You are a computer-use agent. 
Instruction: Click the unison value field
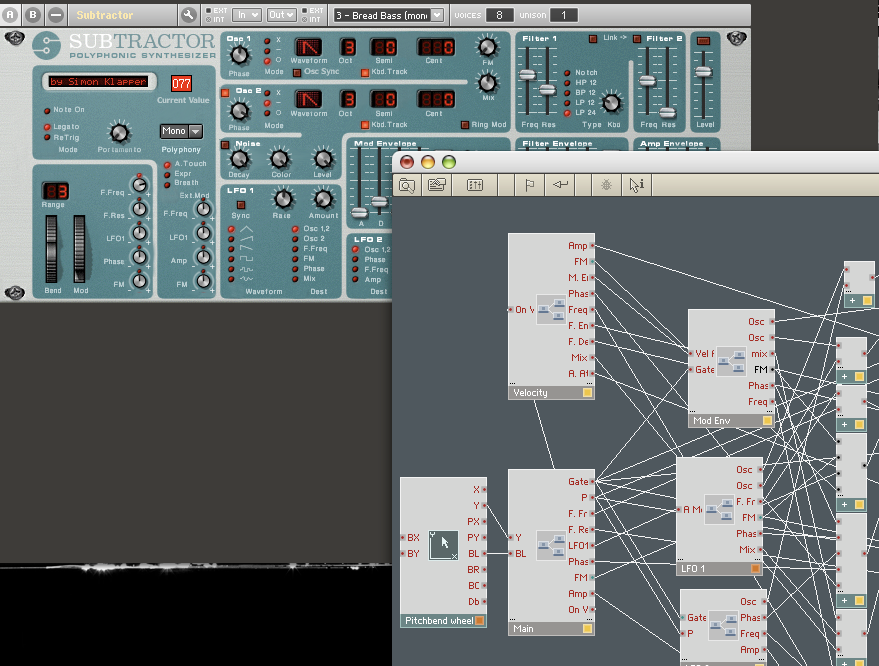click(x=563, y=15)
